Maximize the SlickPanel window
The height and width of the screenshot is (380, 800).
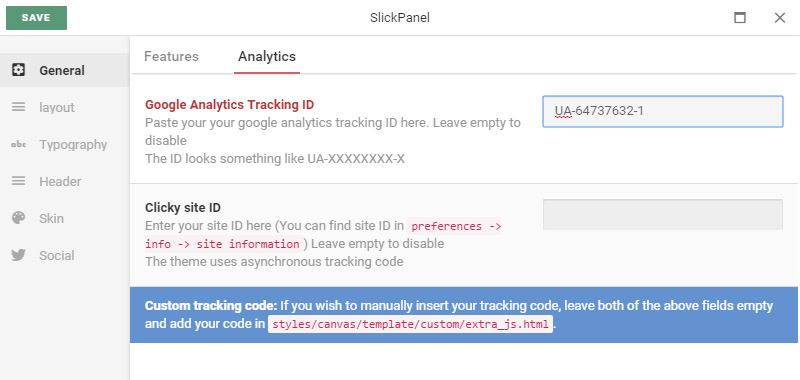coord(740,18)
